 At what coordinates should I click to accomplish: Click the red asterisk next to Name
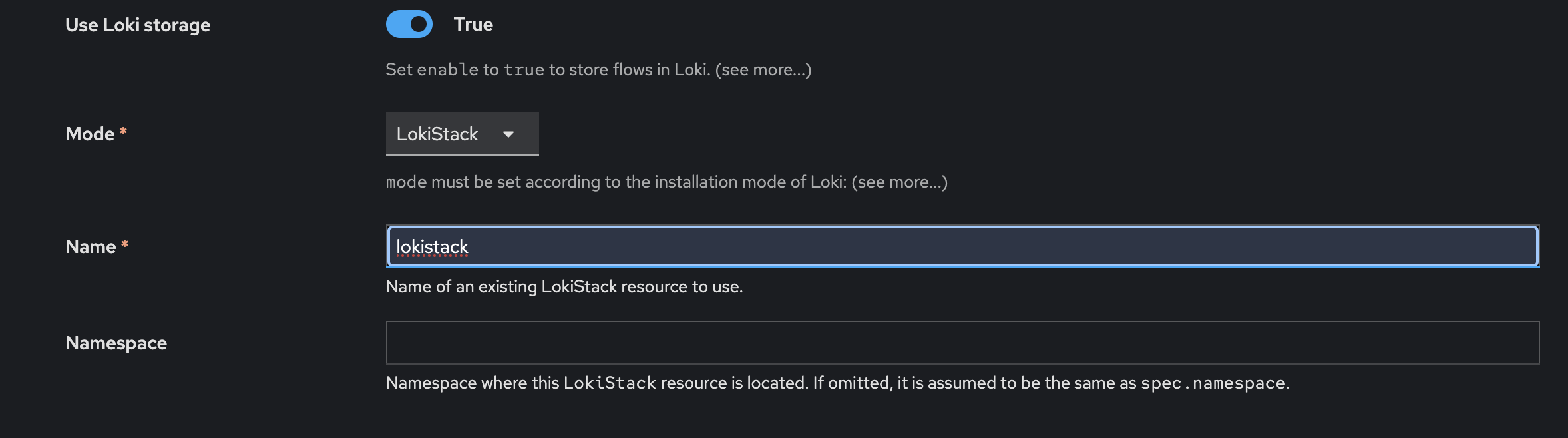click(x=124, y=245)
